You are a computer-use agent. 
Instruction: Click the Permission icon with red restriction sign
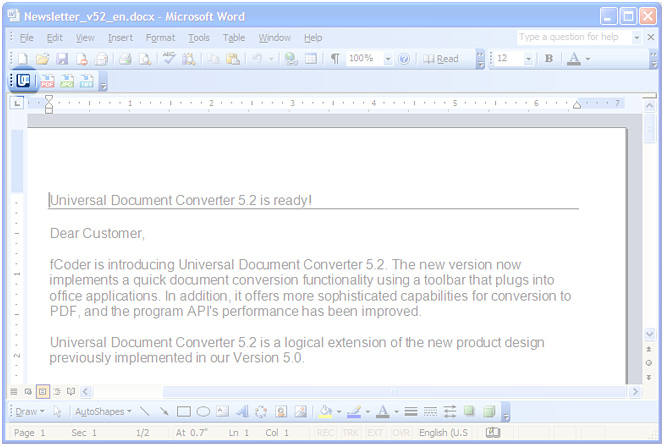click(x=82, y=59)
